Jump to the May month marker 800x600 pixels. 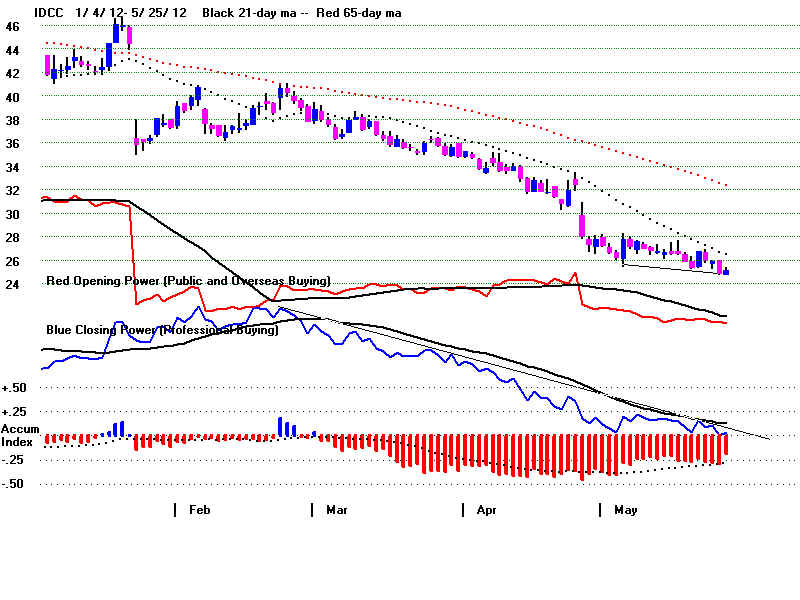[x=625, y=510]
